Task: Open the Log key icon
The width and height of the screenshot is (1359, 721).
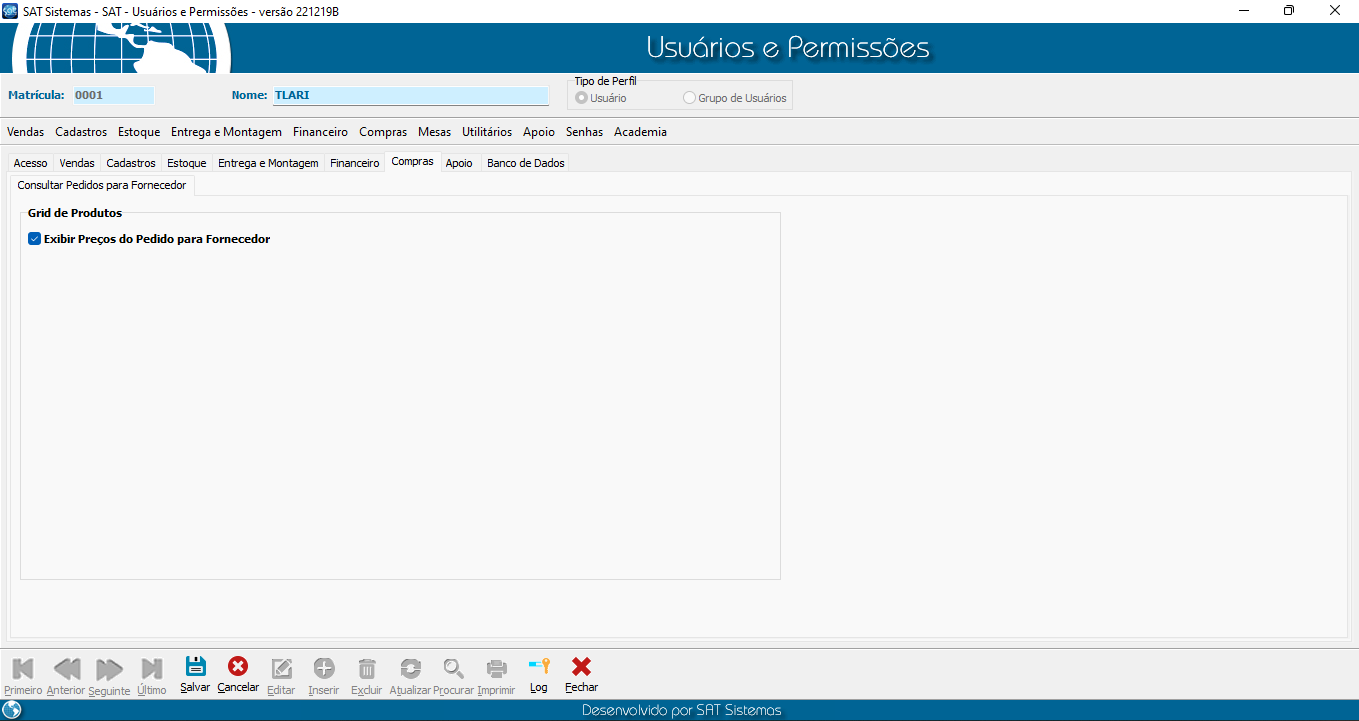Action: coord(539,667)
